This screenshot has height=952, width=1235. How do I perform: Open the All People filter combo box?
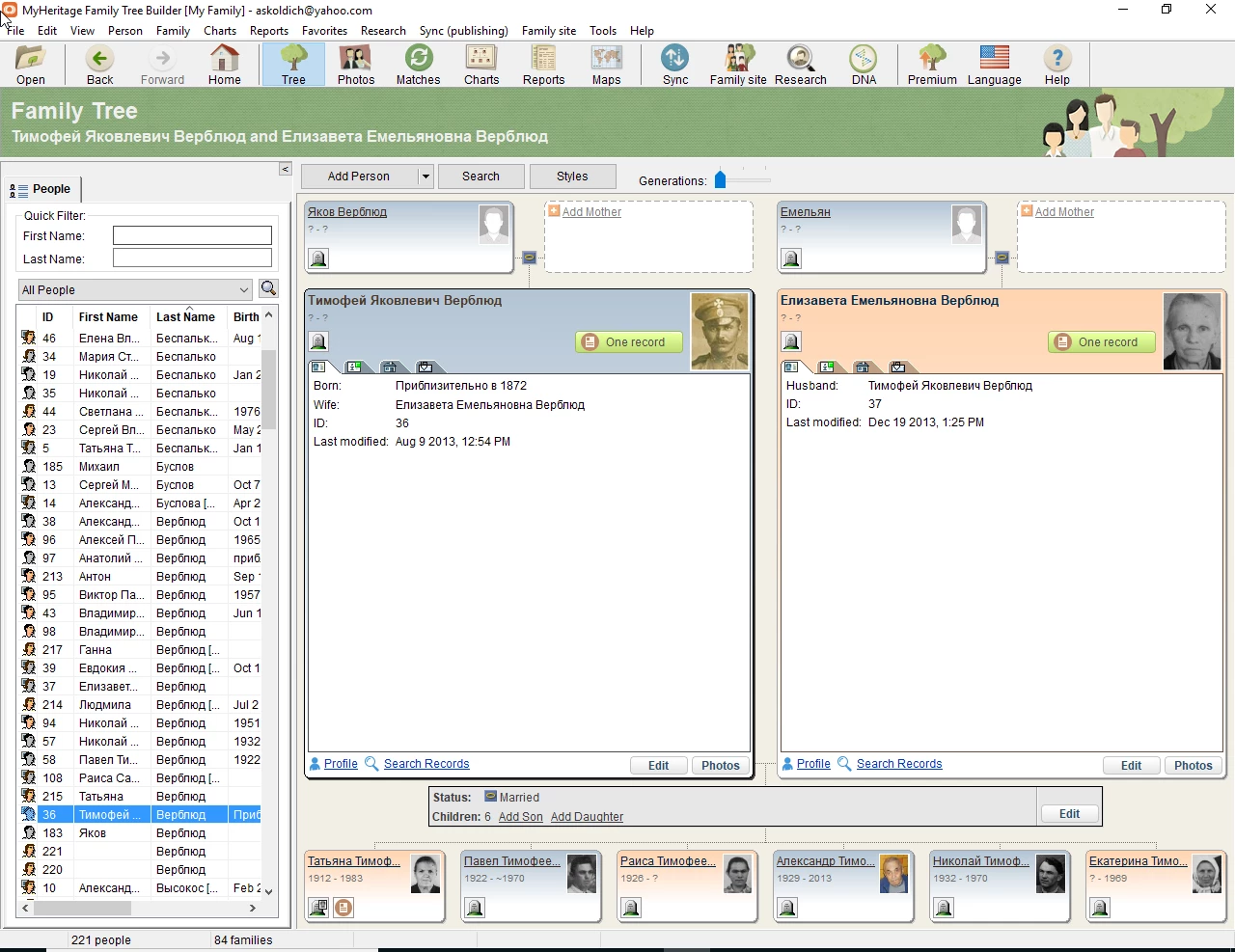[133, 288]
